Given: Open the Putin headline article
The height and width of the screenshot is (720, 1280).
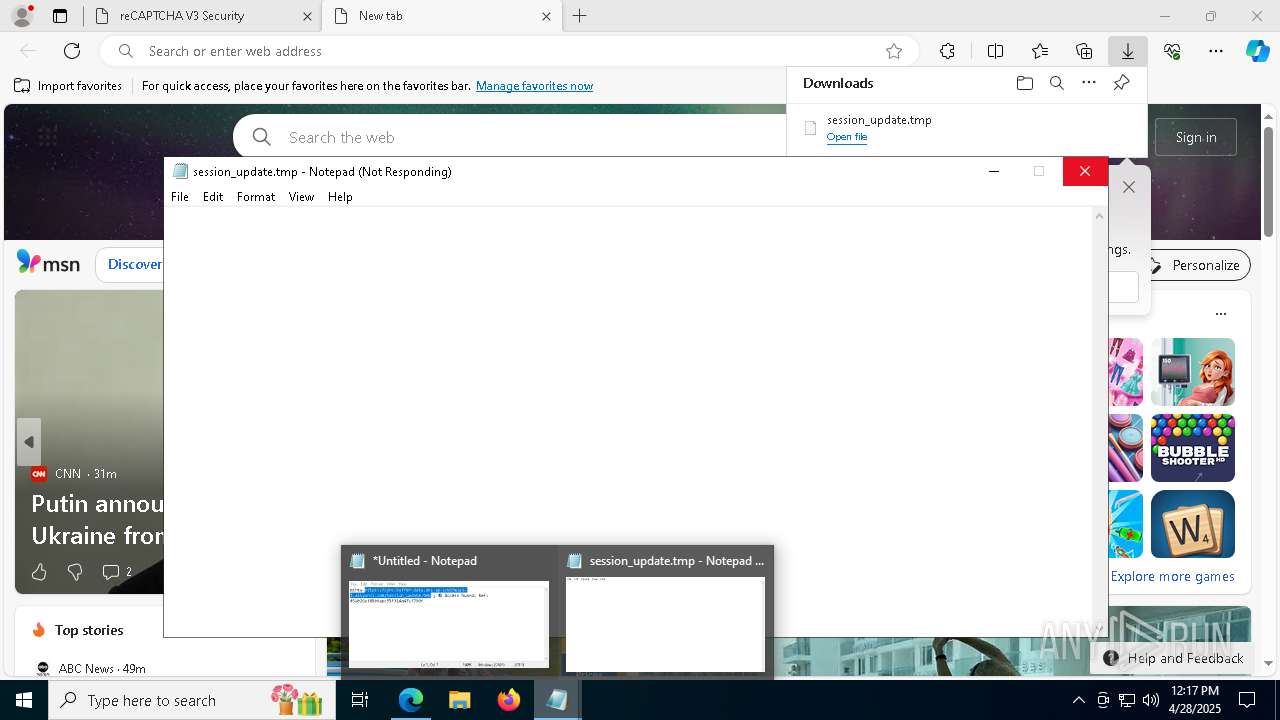Looking at the screenshot, I should click(97, 519).
